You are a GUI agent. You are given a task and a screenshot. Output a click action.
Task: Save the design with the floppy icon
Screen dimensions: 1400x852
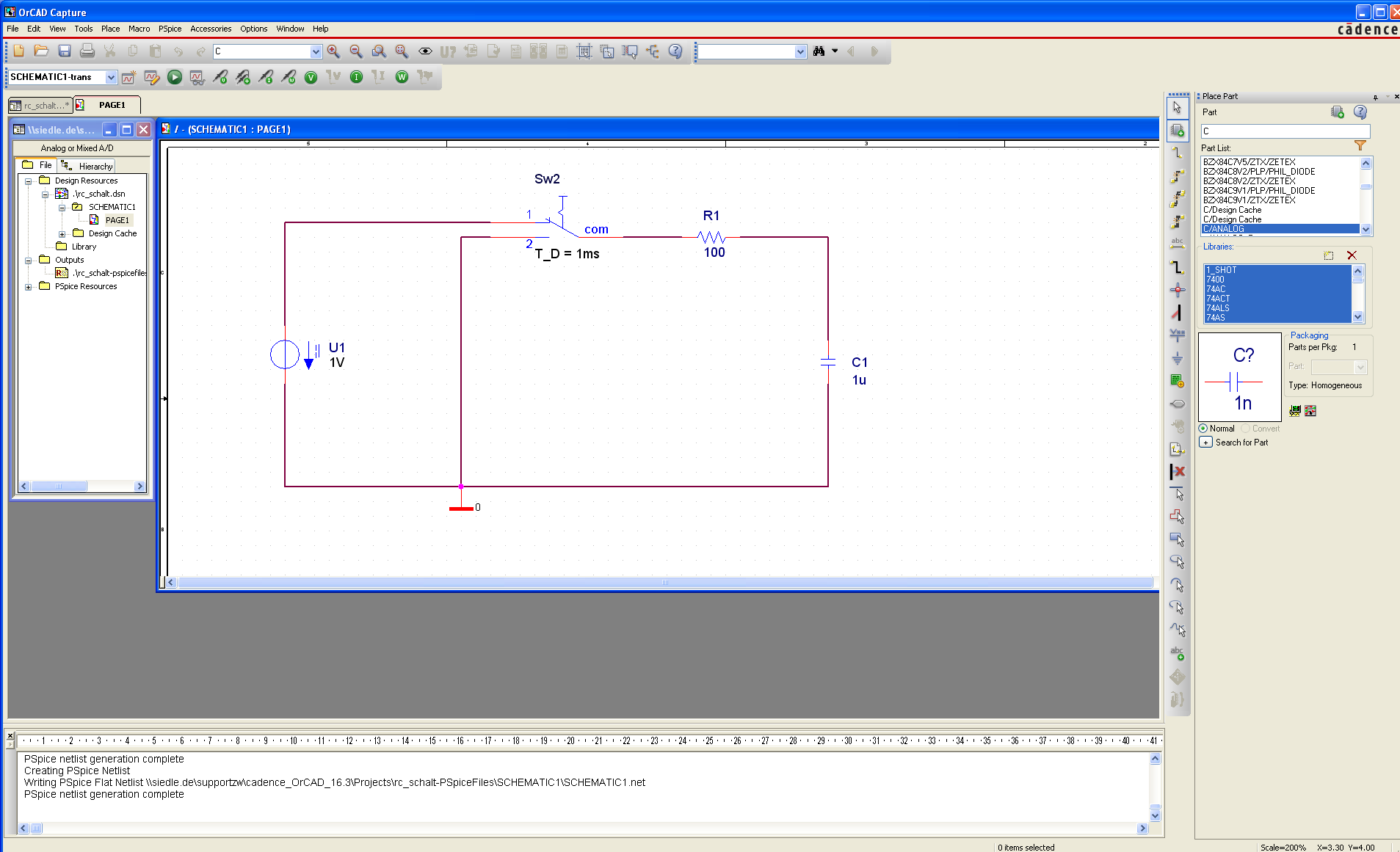click(x=65, y=51)
